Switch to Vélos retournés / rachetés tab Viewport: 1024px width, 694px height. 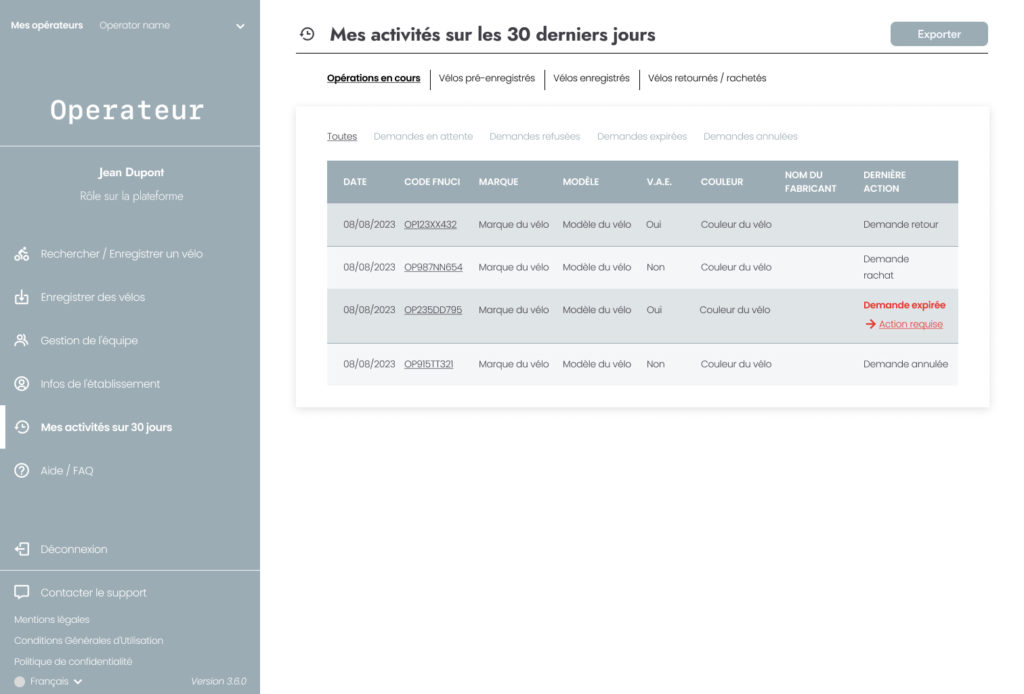point(707,78)
